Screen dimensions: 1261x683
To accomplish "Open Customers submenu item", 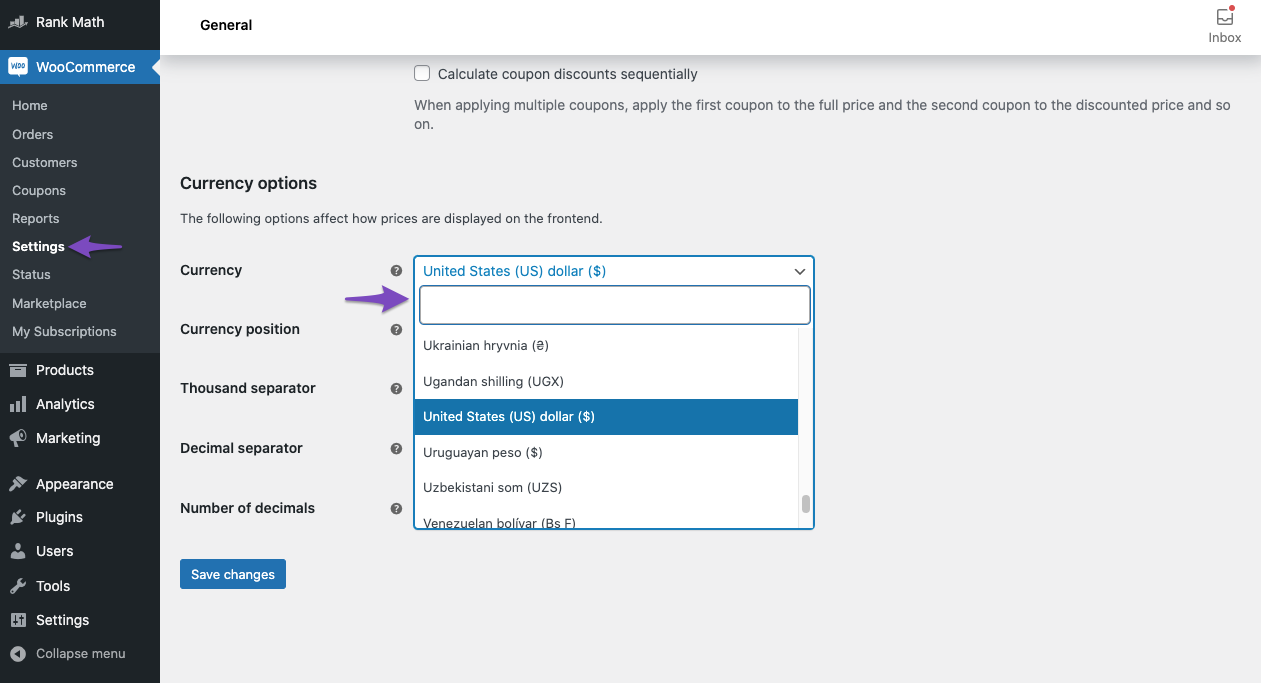I will 45,162.
